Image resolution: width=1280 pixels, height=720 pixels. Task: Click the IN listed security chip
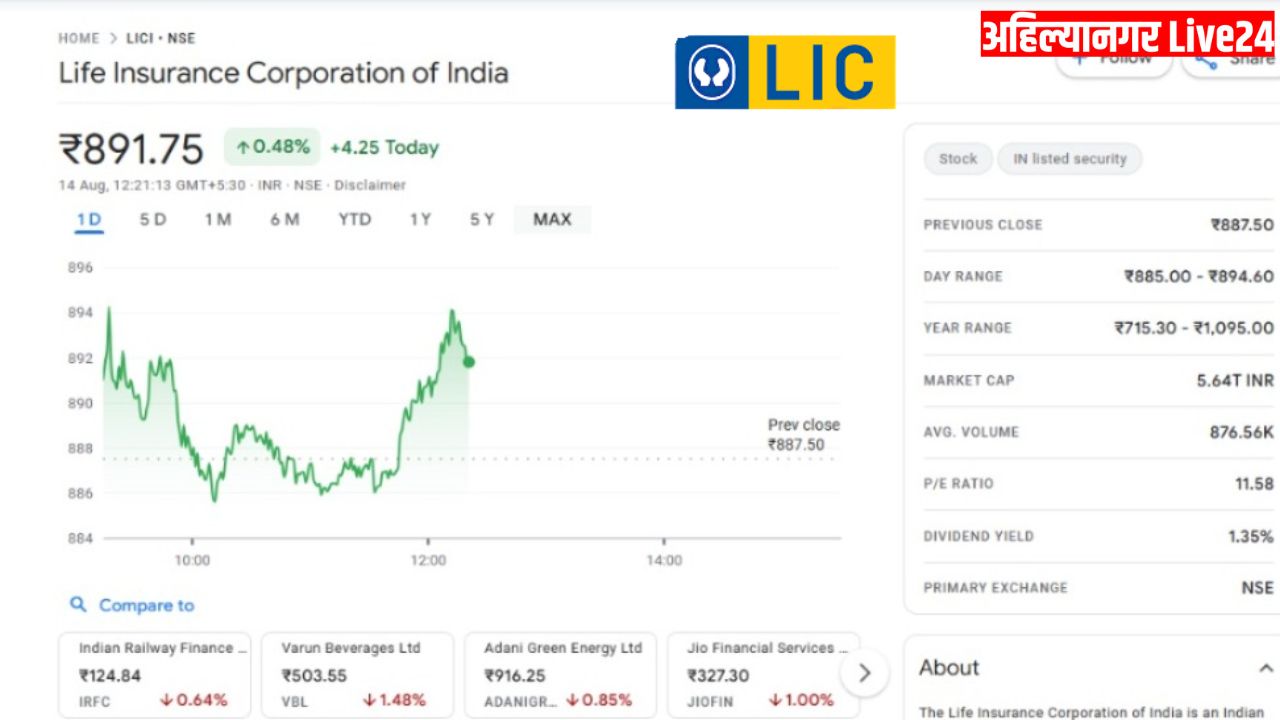[1070, 159]
